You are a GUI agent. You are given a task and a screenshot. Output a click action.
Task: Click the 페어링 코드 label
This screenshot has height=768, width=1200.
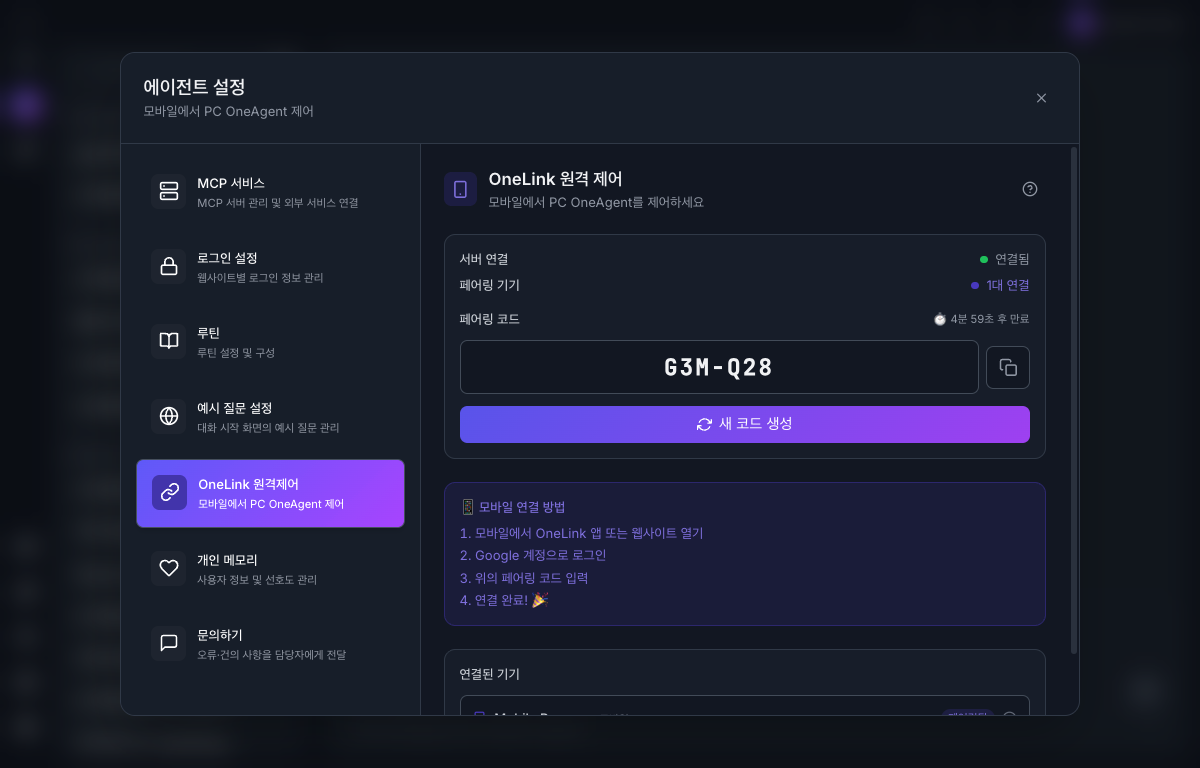pyautogui.click(x=490, y=319)
